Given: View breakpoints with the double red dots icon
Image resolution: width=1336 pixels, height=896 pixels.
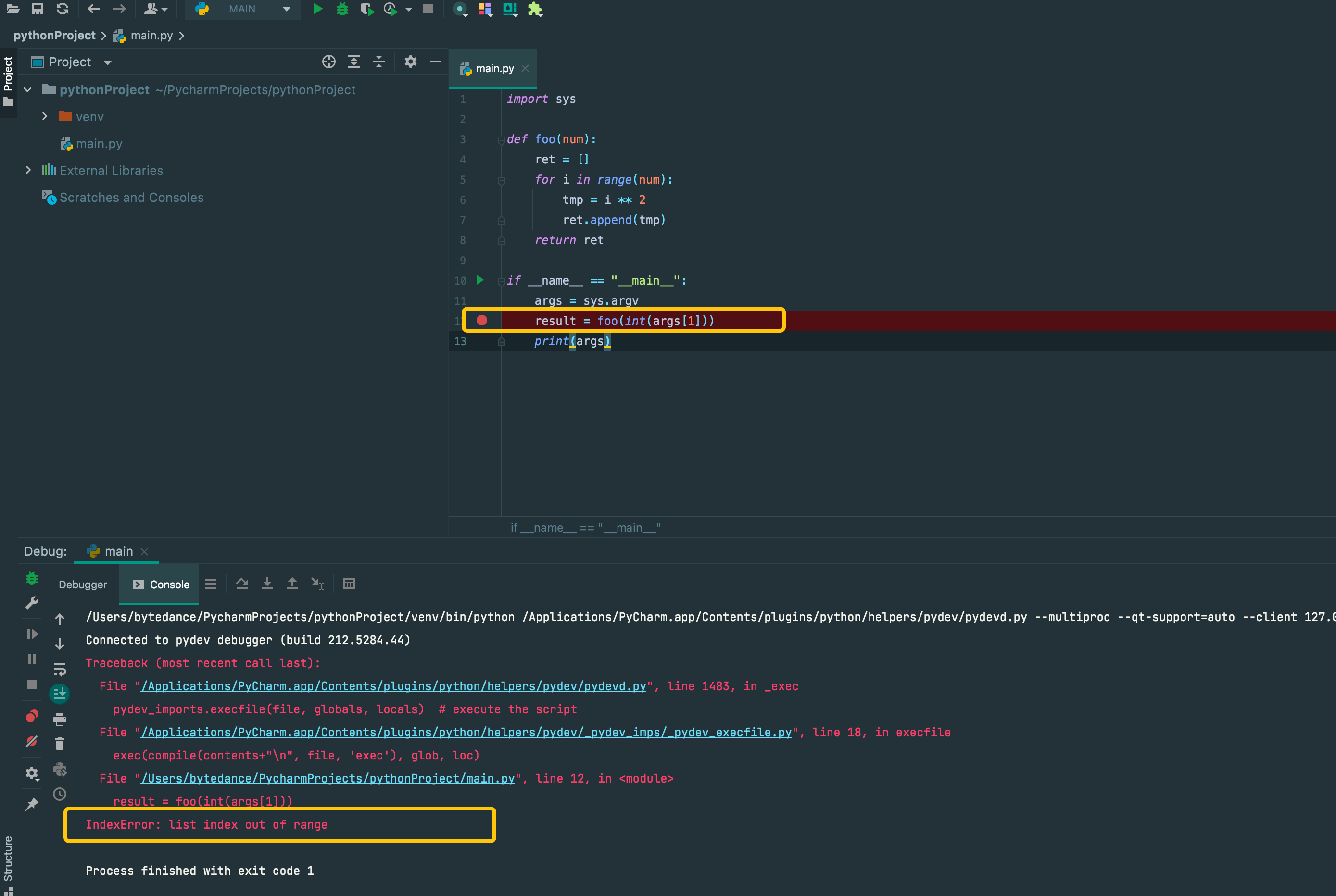Looking at the screenshot, I should pos(32,716).
